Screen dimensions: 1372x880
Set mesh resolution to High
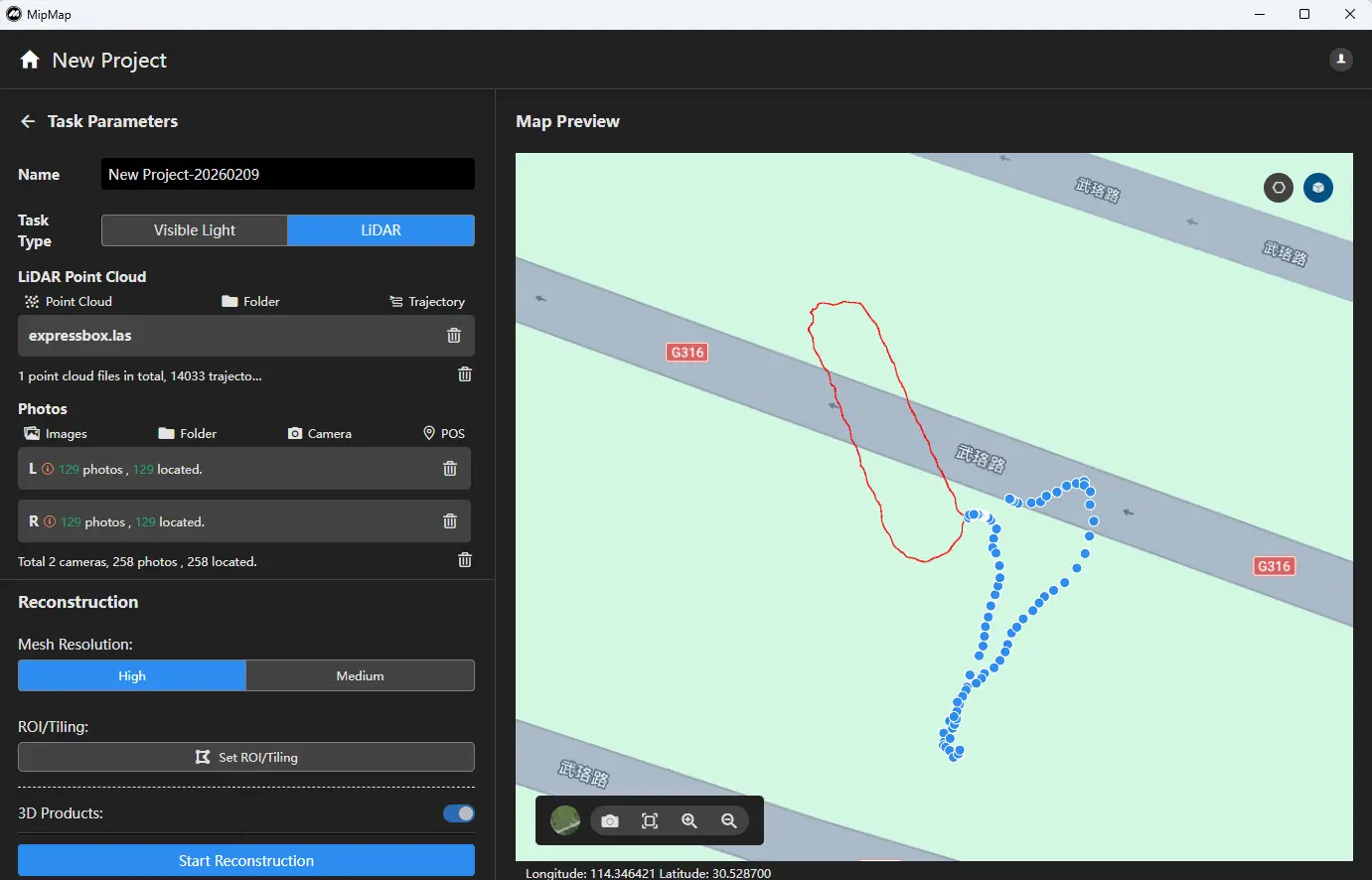tap(132, 675)
